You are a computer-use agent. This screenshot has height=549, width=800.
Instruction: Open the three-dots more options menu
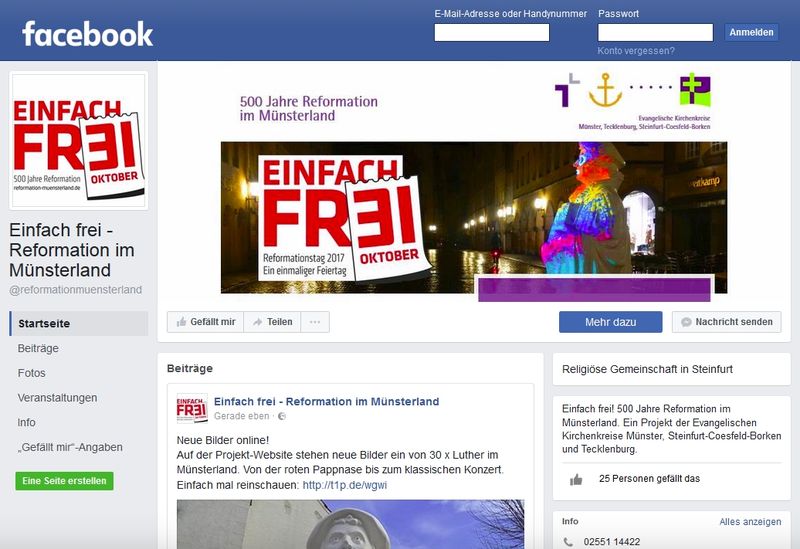pos(315,322)
